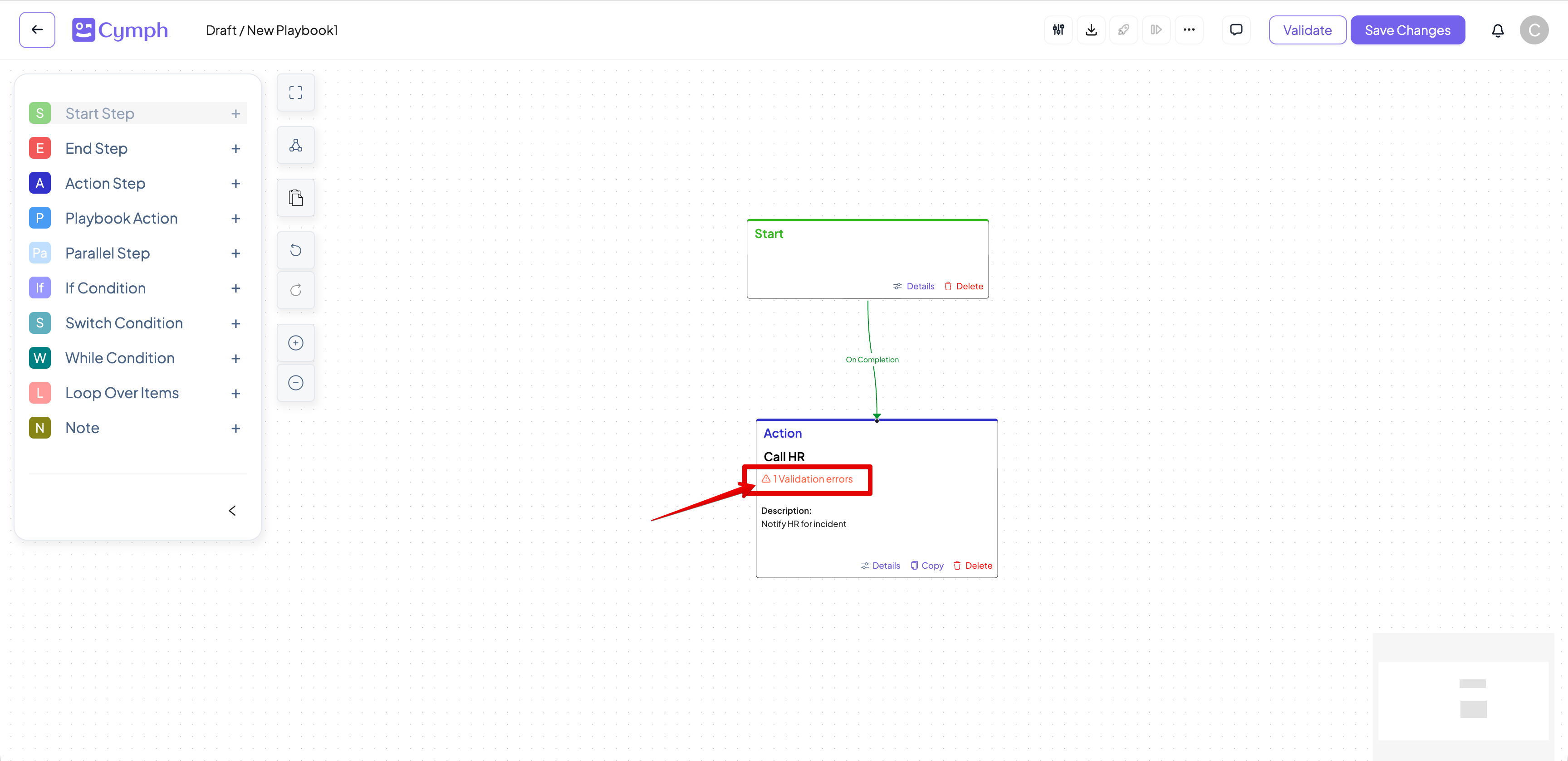The height and width of the screenshot is (761, 1568).
Task: Launch the playbook with the rocket icon
Action: point(1124,29)
